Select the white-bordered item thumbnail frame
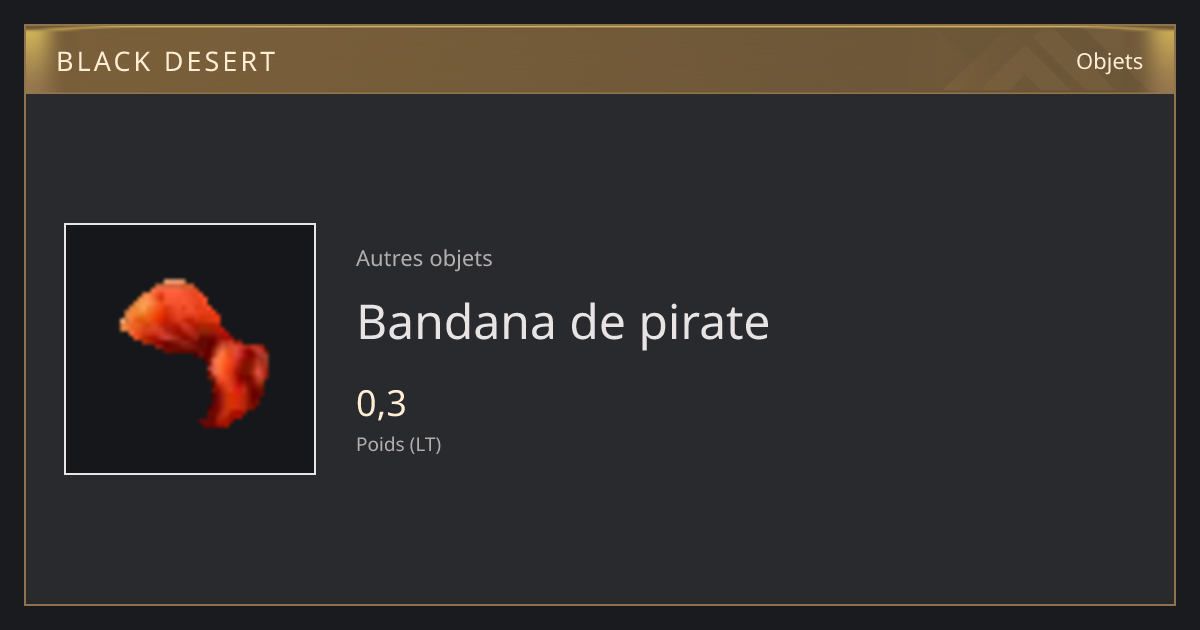Viewport: 1200px width, 630px height. point(190,349)
